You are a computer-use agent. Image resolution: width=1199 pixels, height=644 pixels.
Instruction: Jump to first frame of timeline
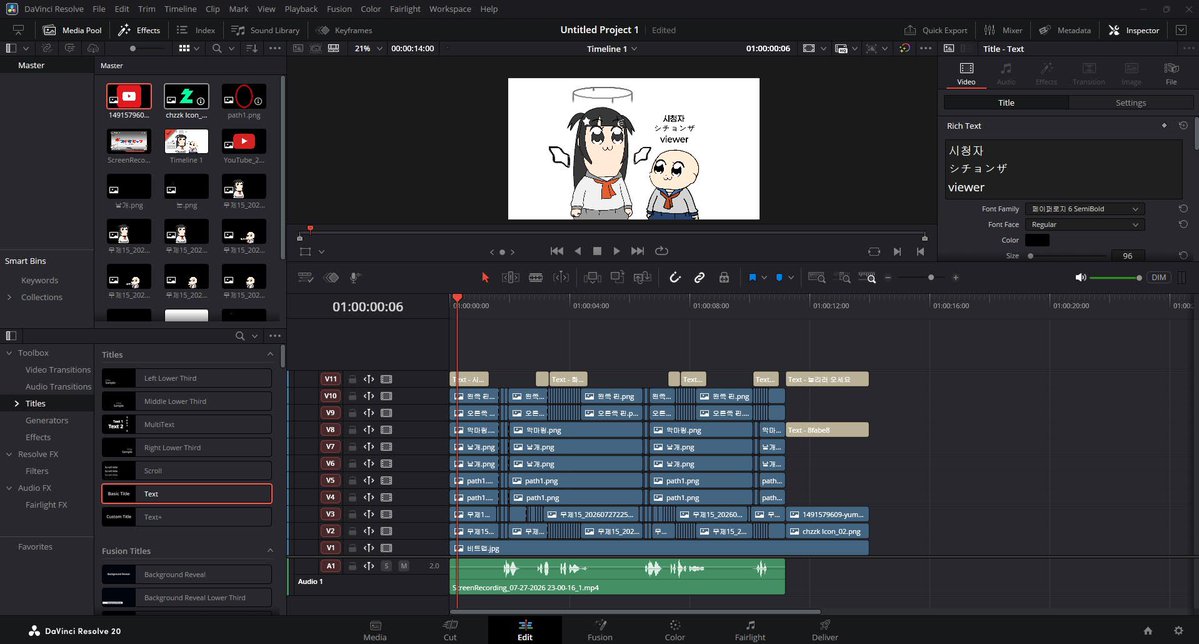point(557,251)
